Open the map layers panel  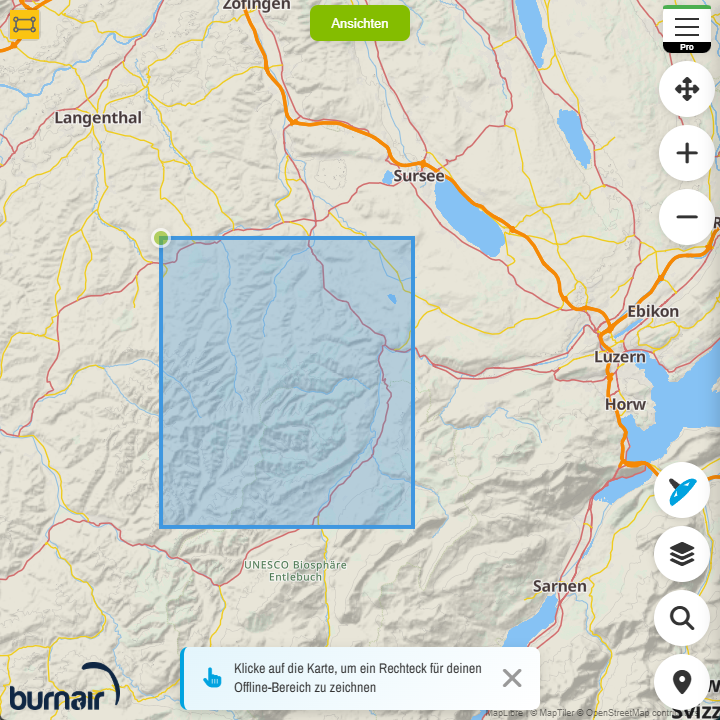(x=682, y=553)
